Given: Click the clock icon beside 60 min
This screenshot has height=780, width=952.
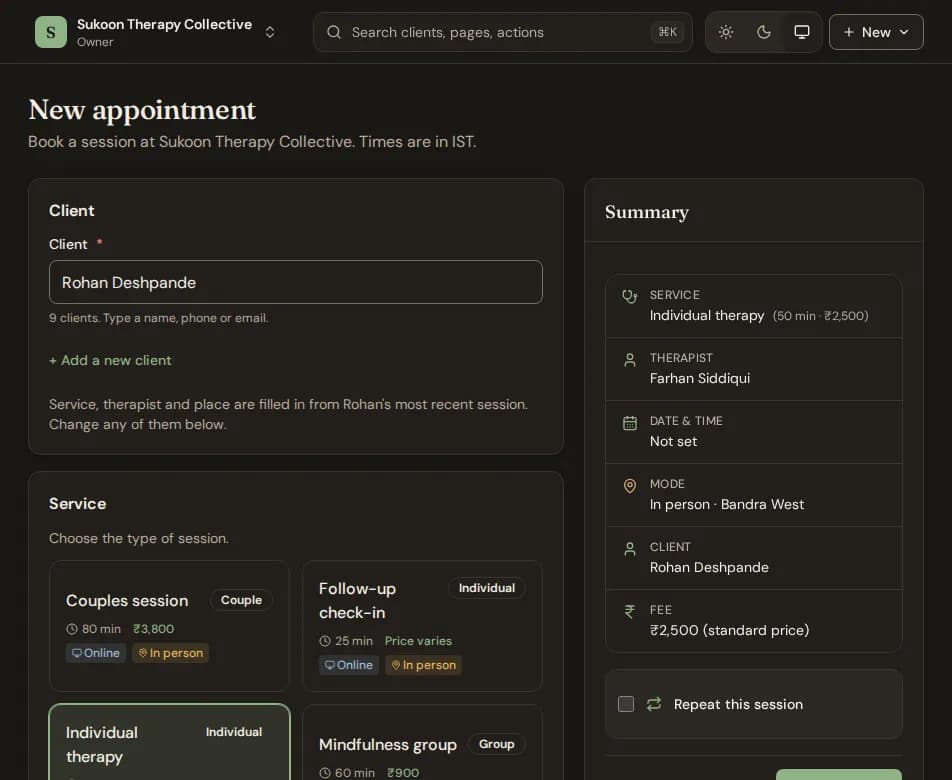Looking at the screenshot, I should [x=325, y=773].
